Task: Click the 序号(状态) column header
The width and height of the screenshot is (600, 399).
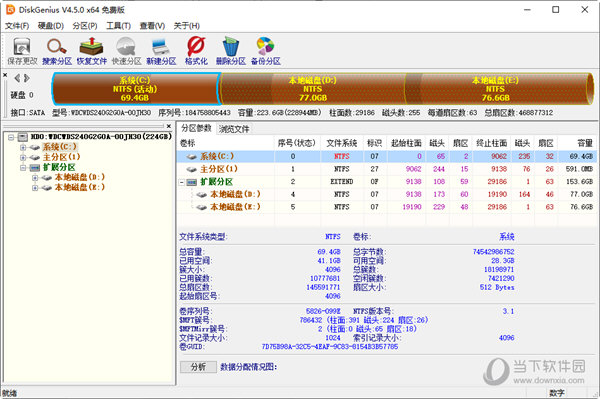Action: [297, 143]
